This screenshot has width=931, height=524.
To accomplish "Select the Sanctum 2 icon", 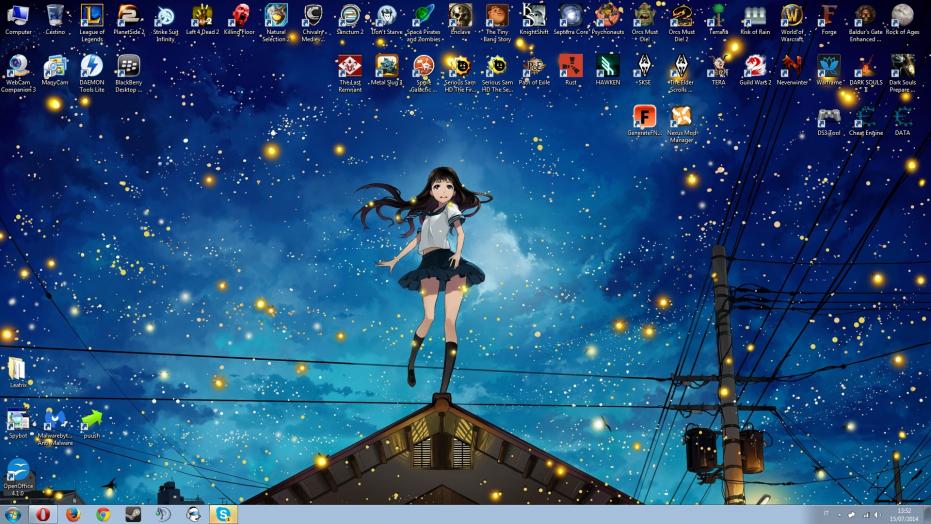I will (350, 20).
